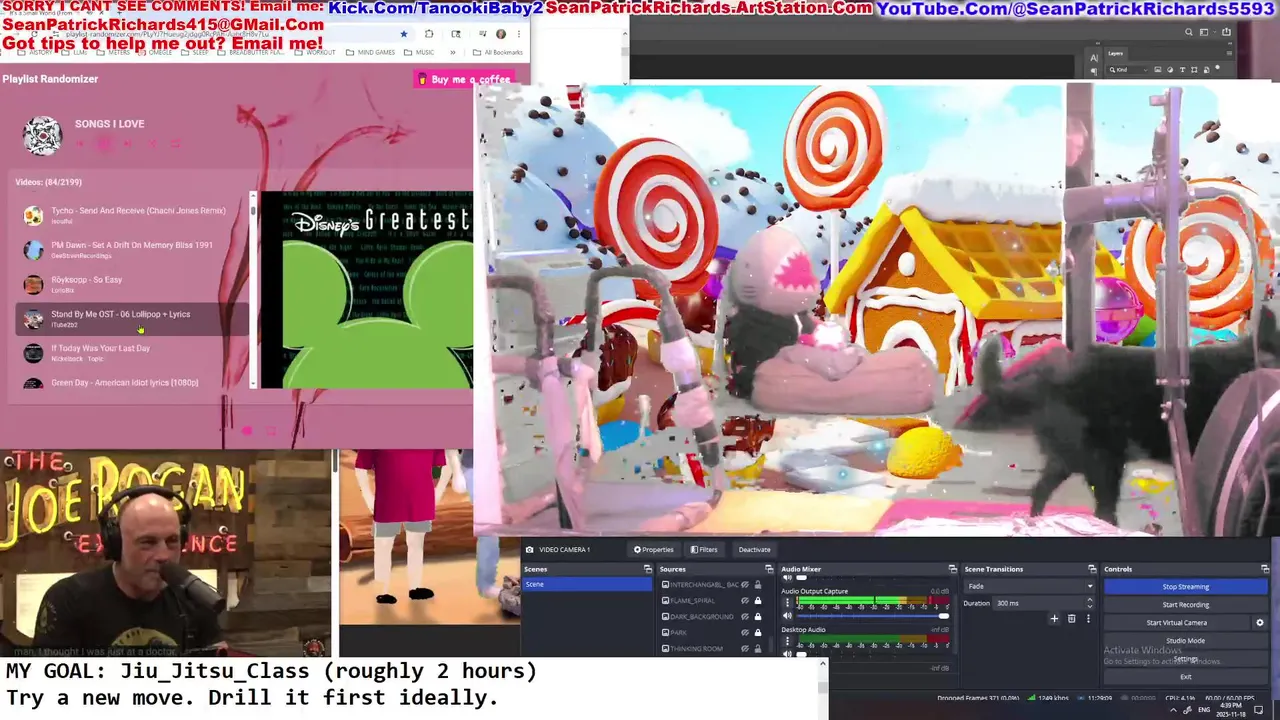Bookmark page with browser star icon

click(404, 34)
